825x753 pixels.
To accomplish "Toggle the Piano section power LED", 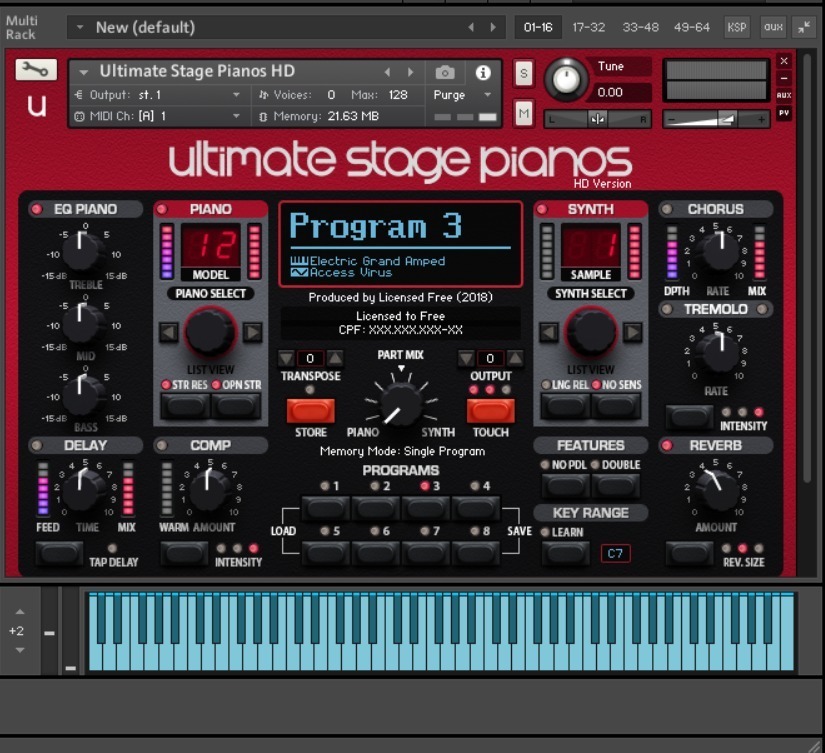I will click(x=162, y=209).
